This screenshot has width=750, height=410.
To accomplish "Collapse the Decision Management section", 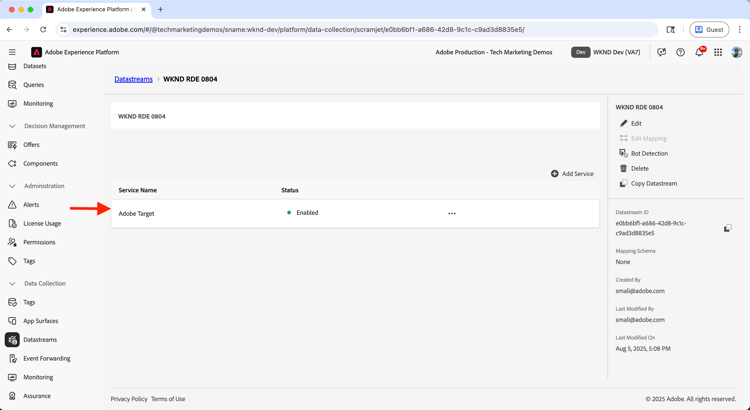I will tap(12, 126).
